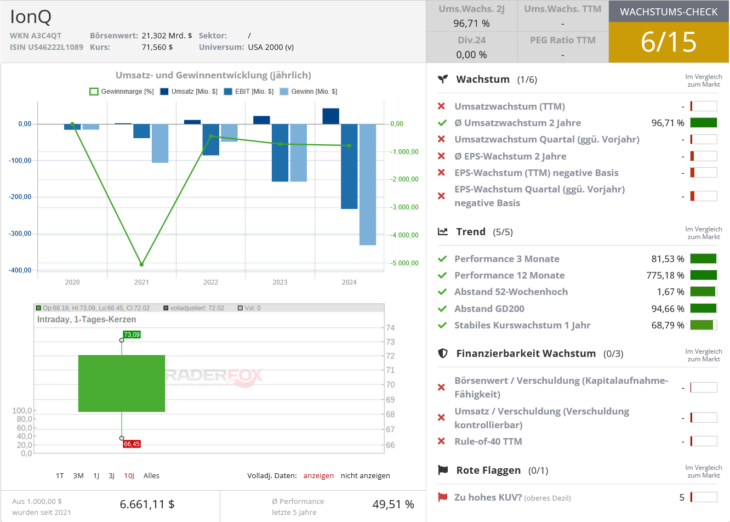Screen dimensions: 730x522
Task: Click the red X beside Börsenwert / Verschuldung
Action: [x=441, y=387]
